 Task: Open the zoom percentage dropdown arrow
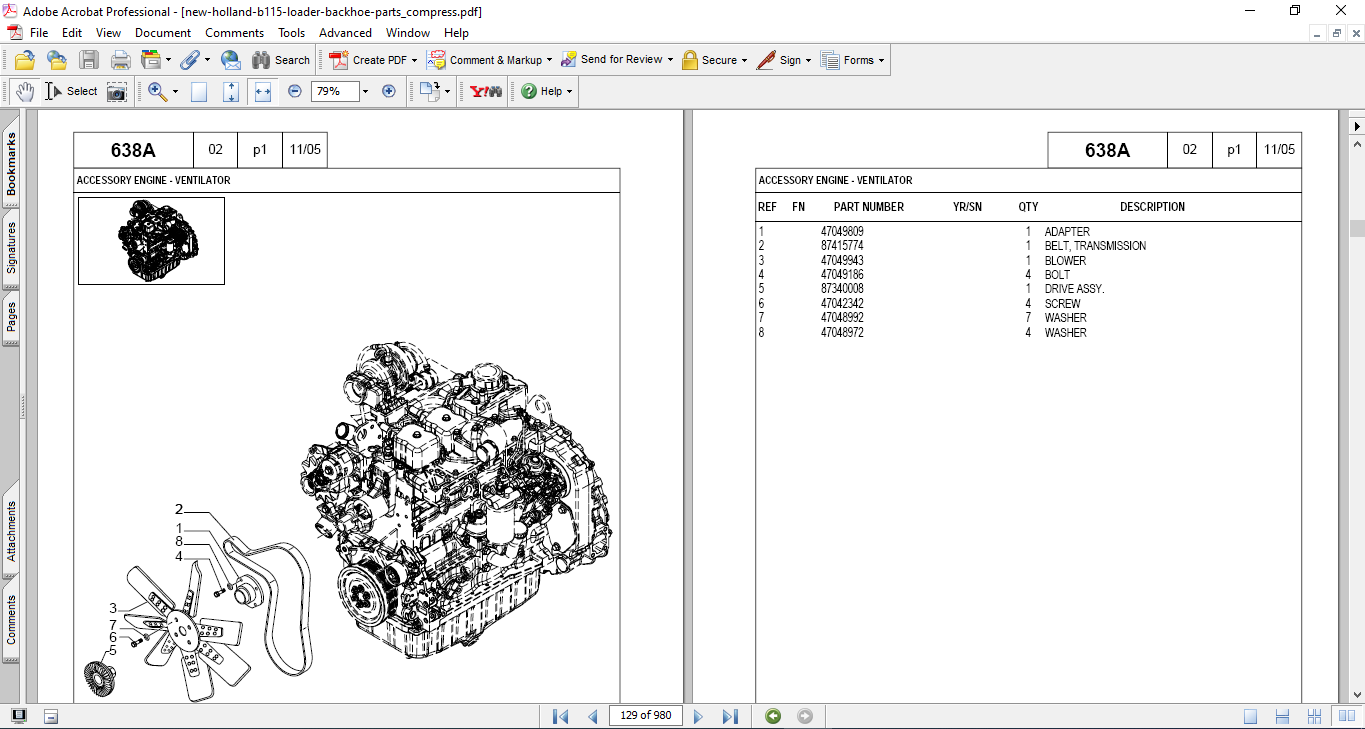365,91
